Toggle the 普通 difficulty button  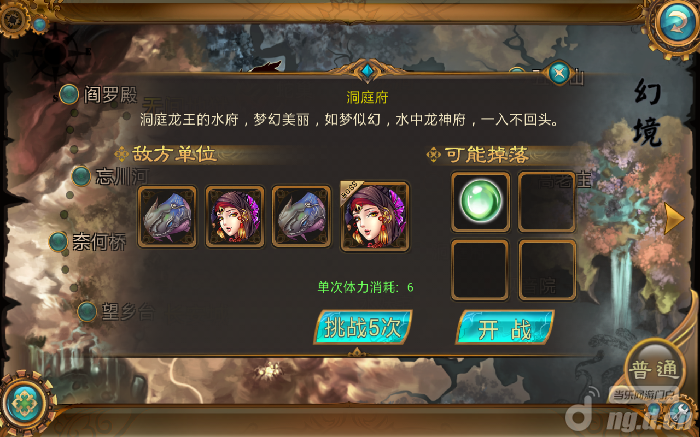[x=654, y=369]
